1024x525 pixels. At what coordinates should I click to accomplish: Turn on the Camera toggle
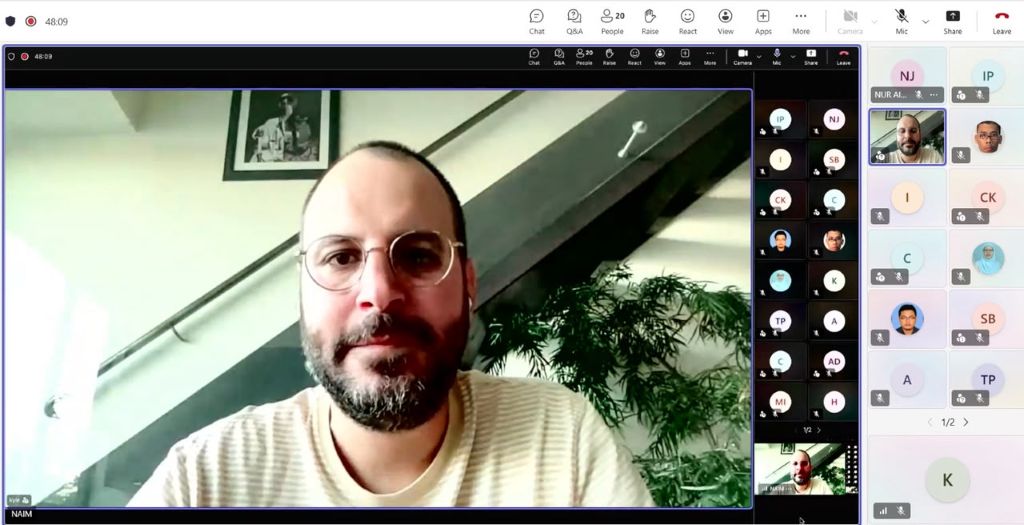pyautogui.click(x=850, y=21)
